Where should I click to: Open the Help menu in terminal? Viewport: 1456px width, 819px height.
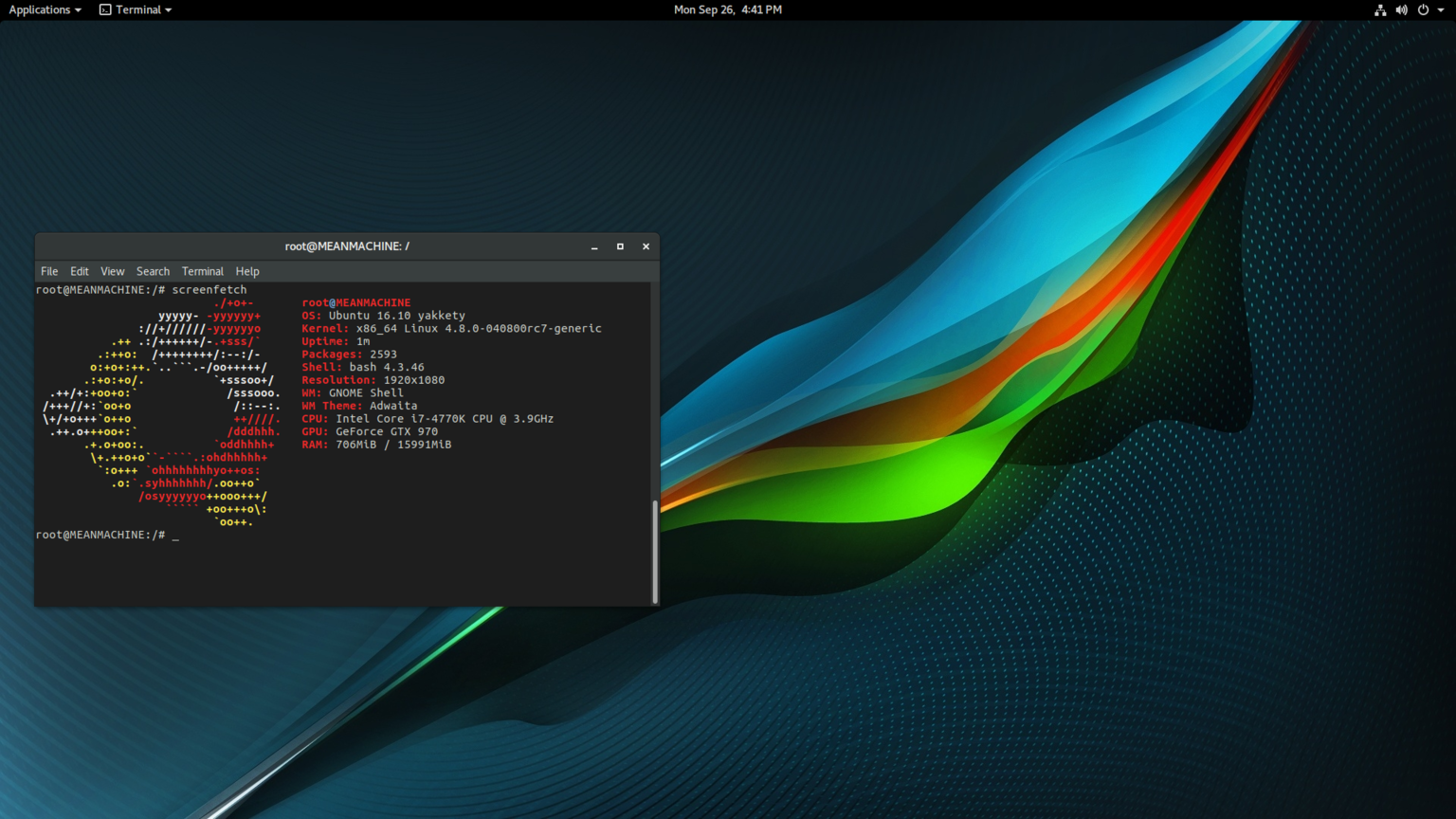pyautogui.click(x=247, y=271)
